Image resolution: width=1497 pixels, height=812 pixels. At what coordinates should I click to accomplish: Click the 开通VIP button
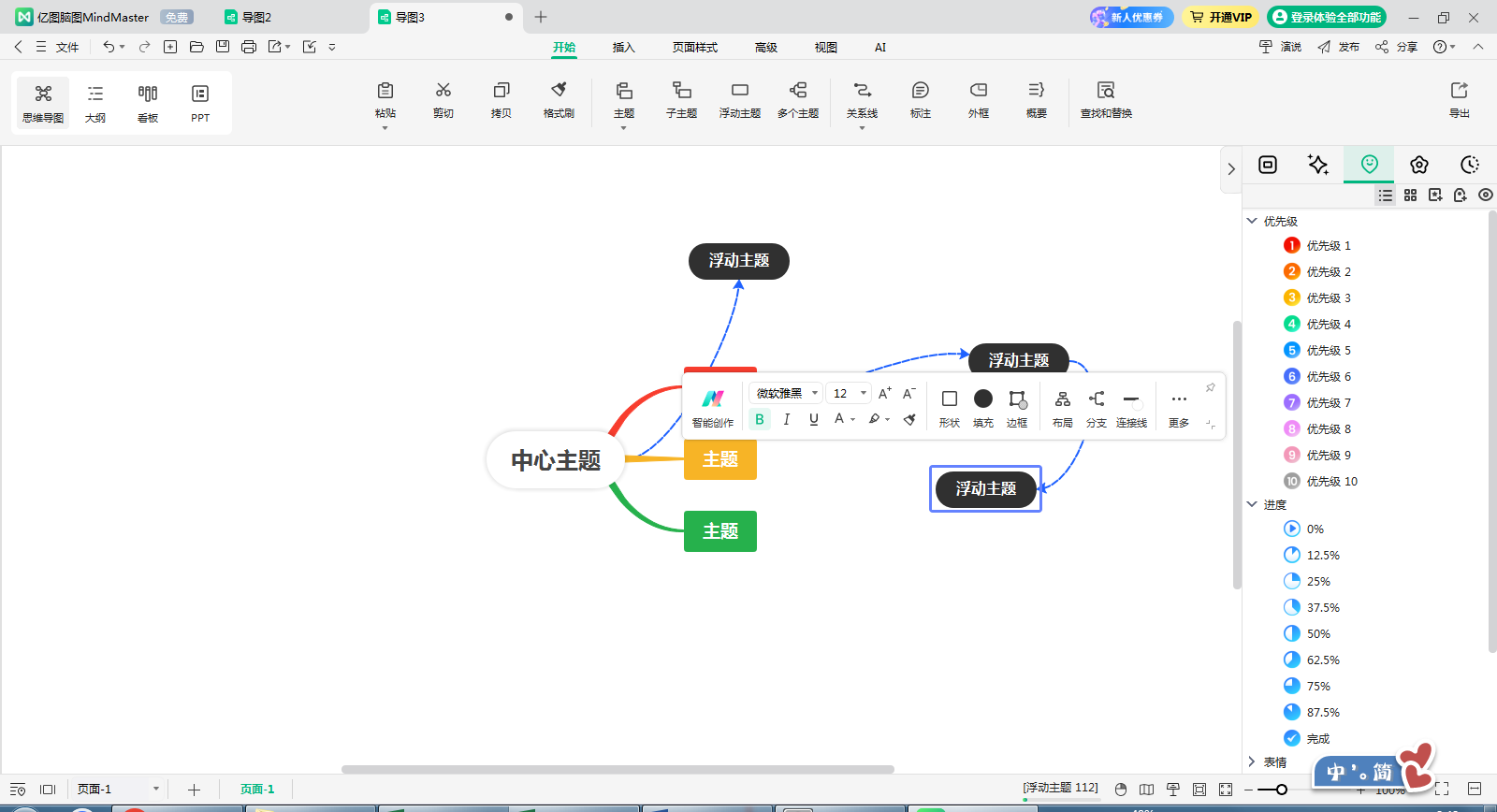coord(1221,17)
